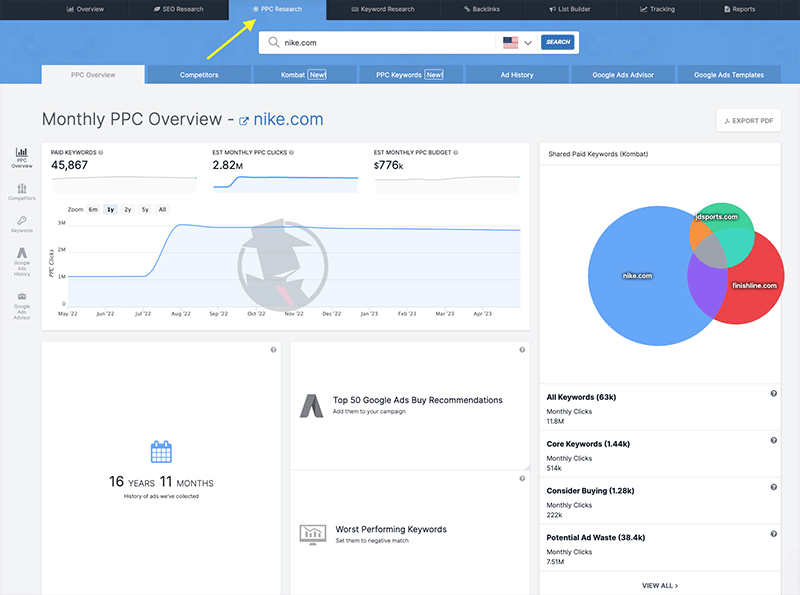Image resolution: width=800 pixels, height=595 pixels.
Task: Click View All link
Action: click(x=660, y=585)
